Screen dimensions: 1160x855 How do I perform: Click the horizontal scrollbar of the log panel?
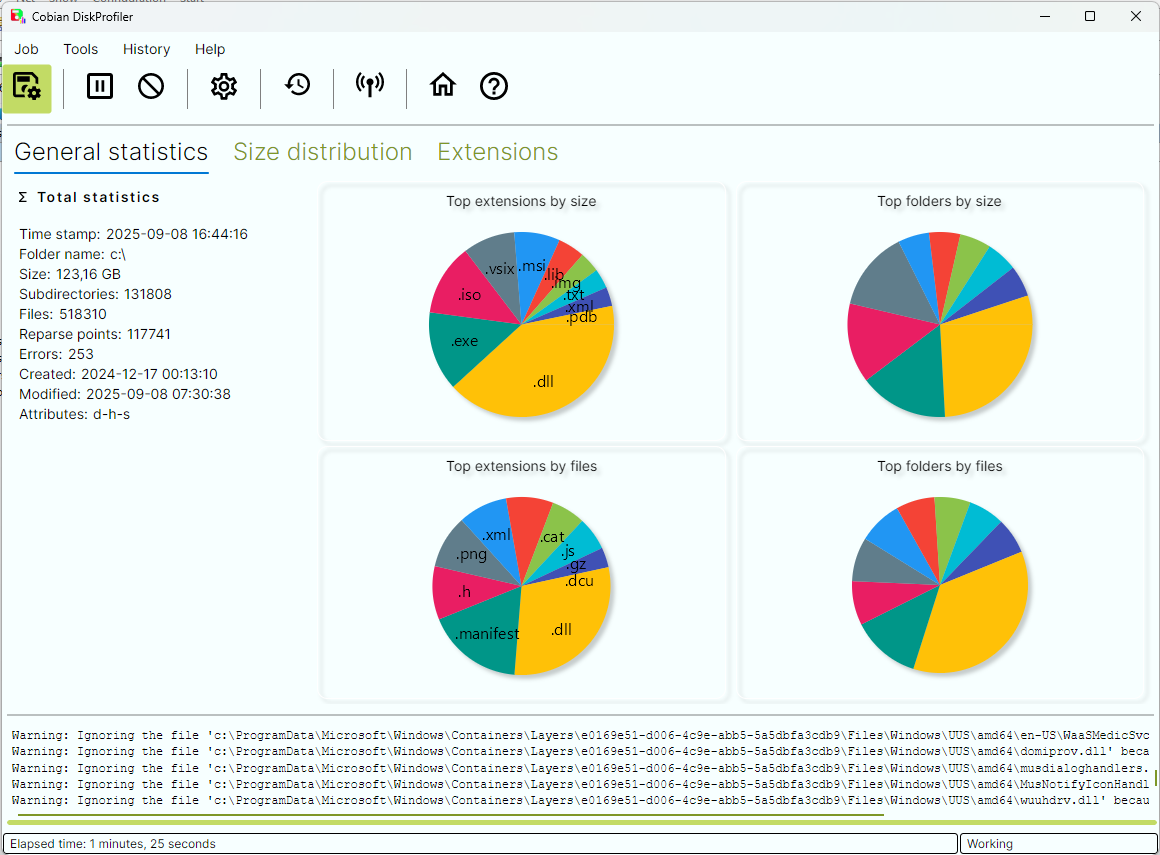450,815
